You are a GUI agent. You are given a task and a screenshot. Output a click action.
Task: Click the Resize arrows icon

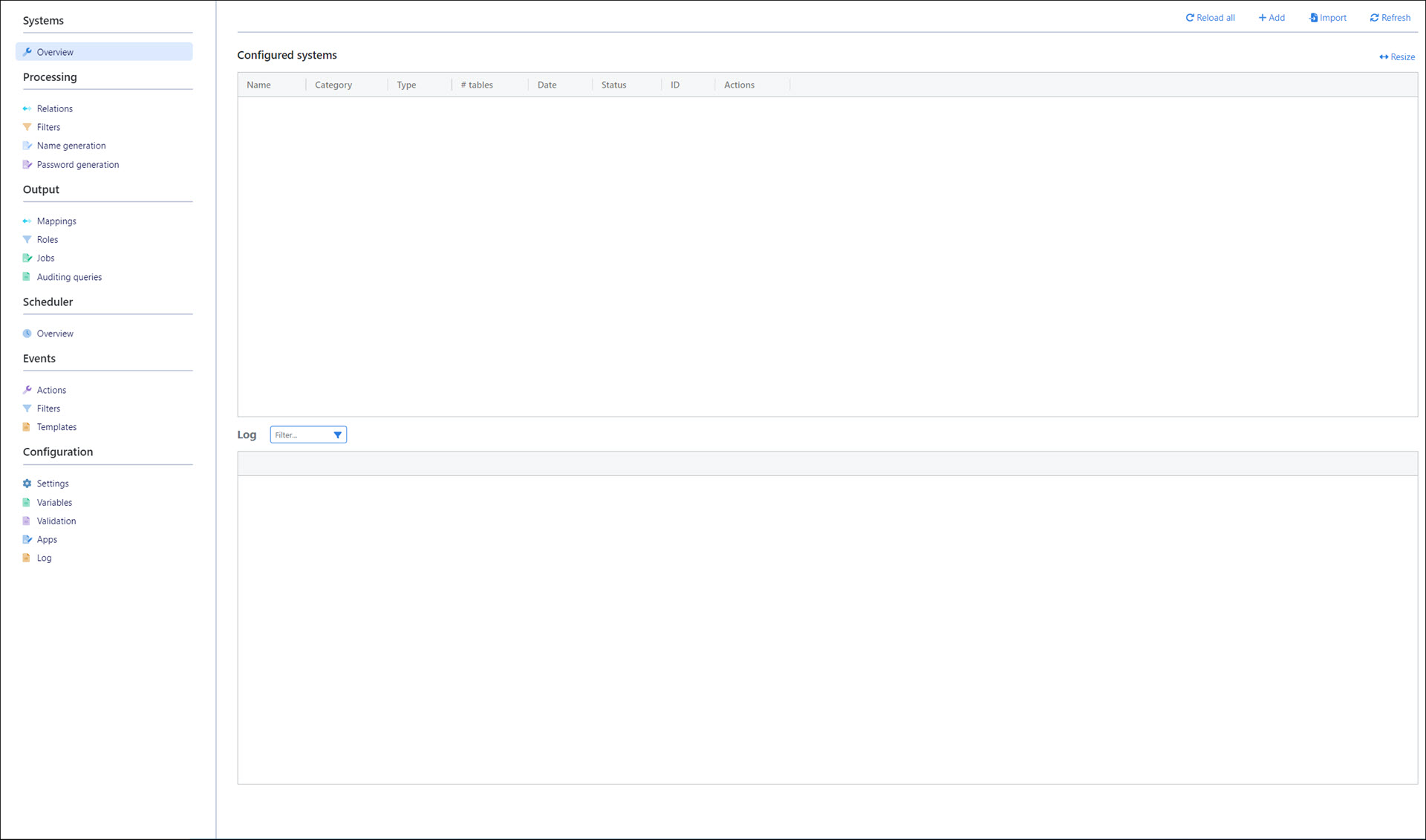(1384, 57)
